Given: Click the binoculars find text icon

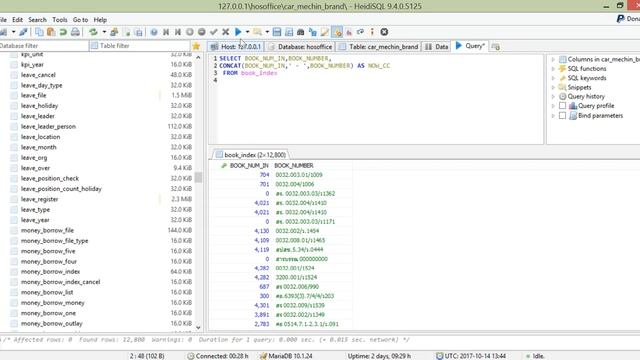Looking at the screenshot, I should tap(301, 32).
